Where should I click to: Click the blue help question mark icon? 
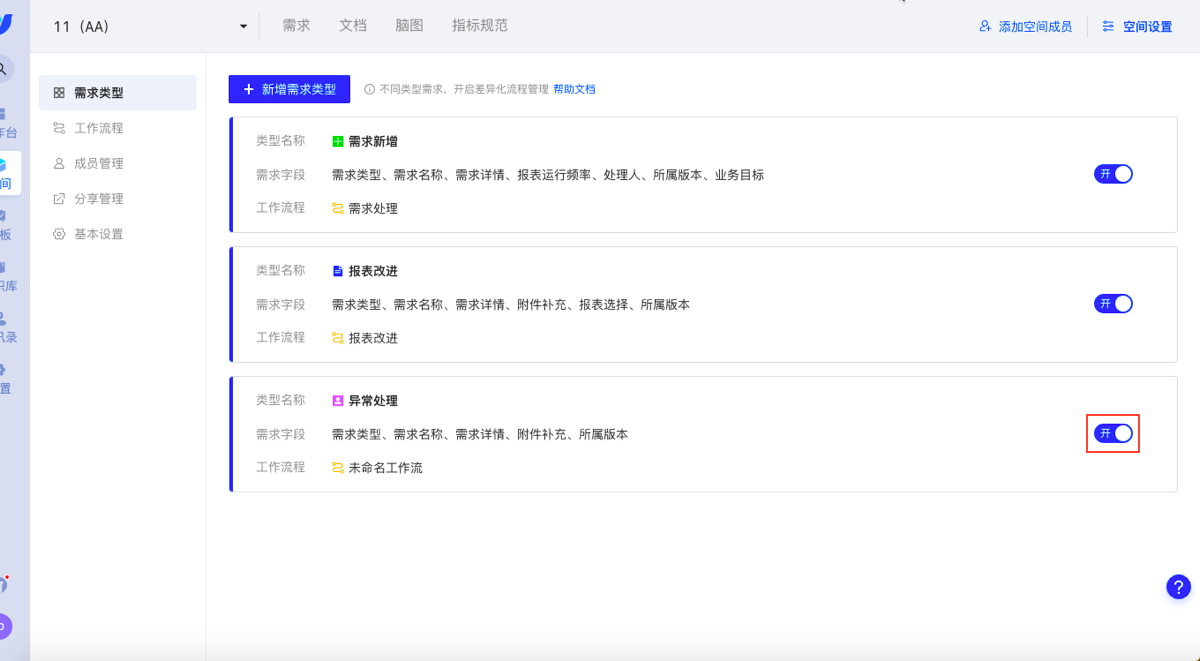pos(1178,587)
